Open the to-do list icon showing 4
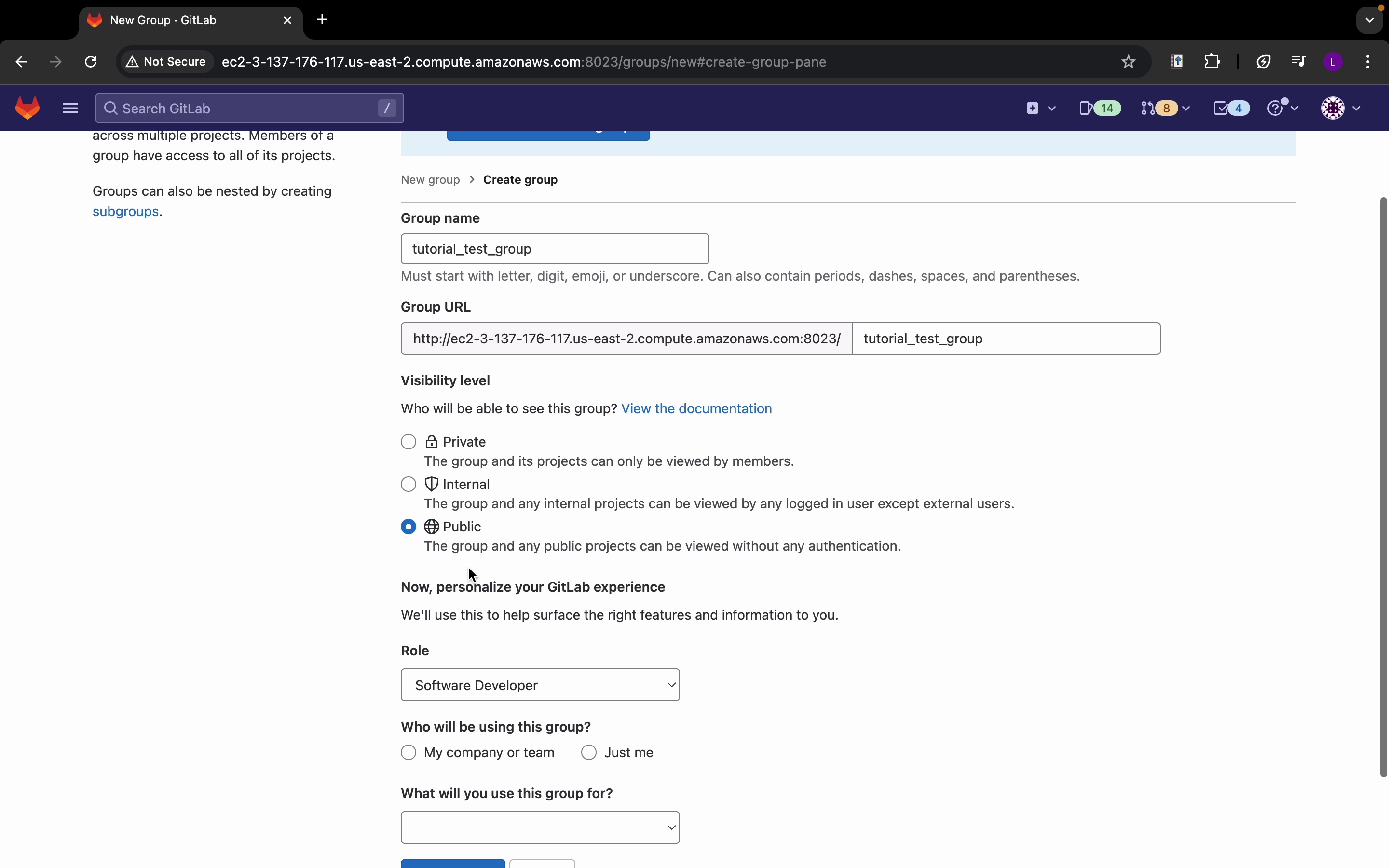The height and width of the screenshot is (868, 1389). click(1231, 108)
